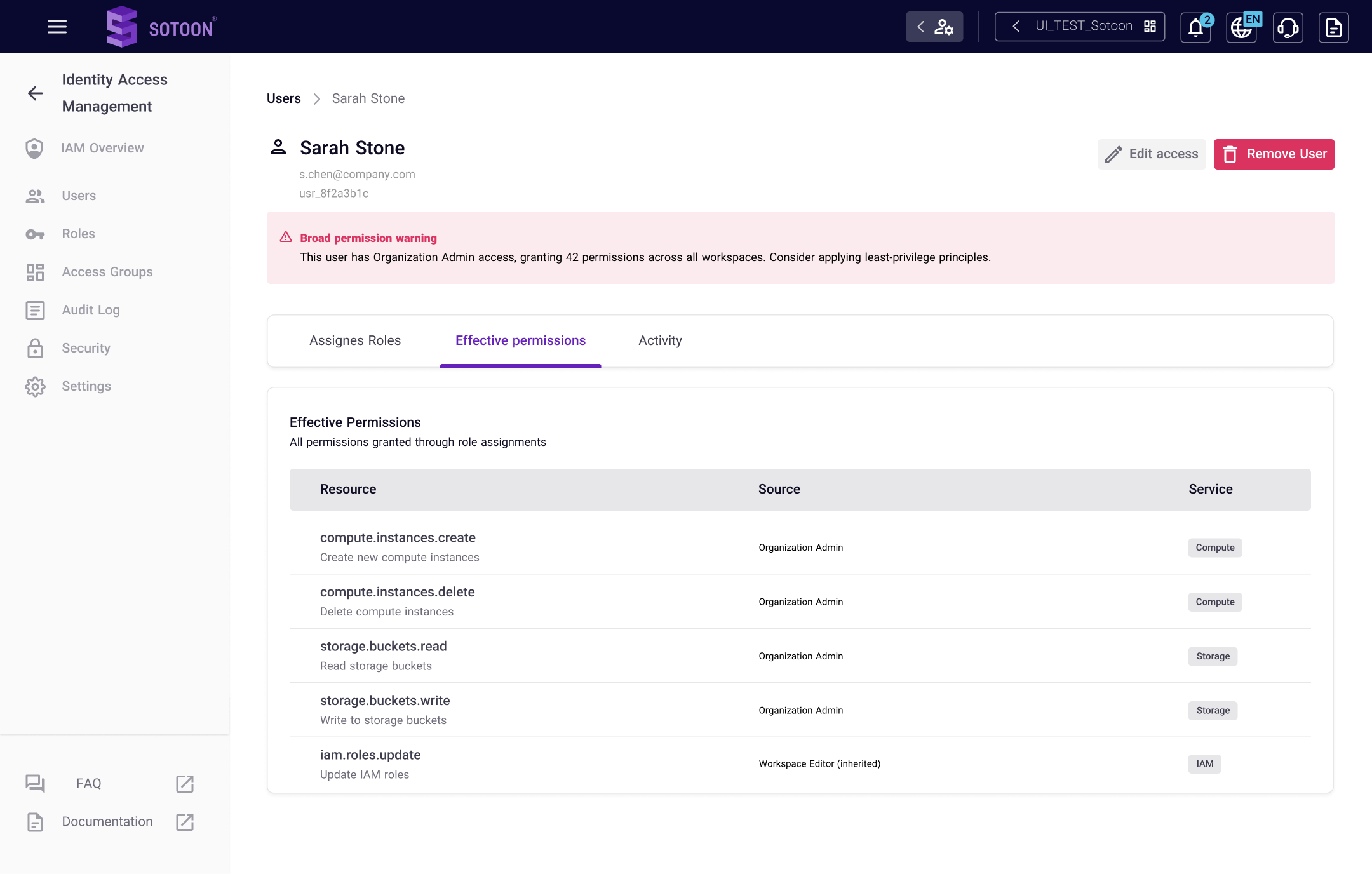Click the Resource column header
The image size is (1372, 874).
pos(348,489)
